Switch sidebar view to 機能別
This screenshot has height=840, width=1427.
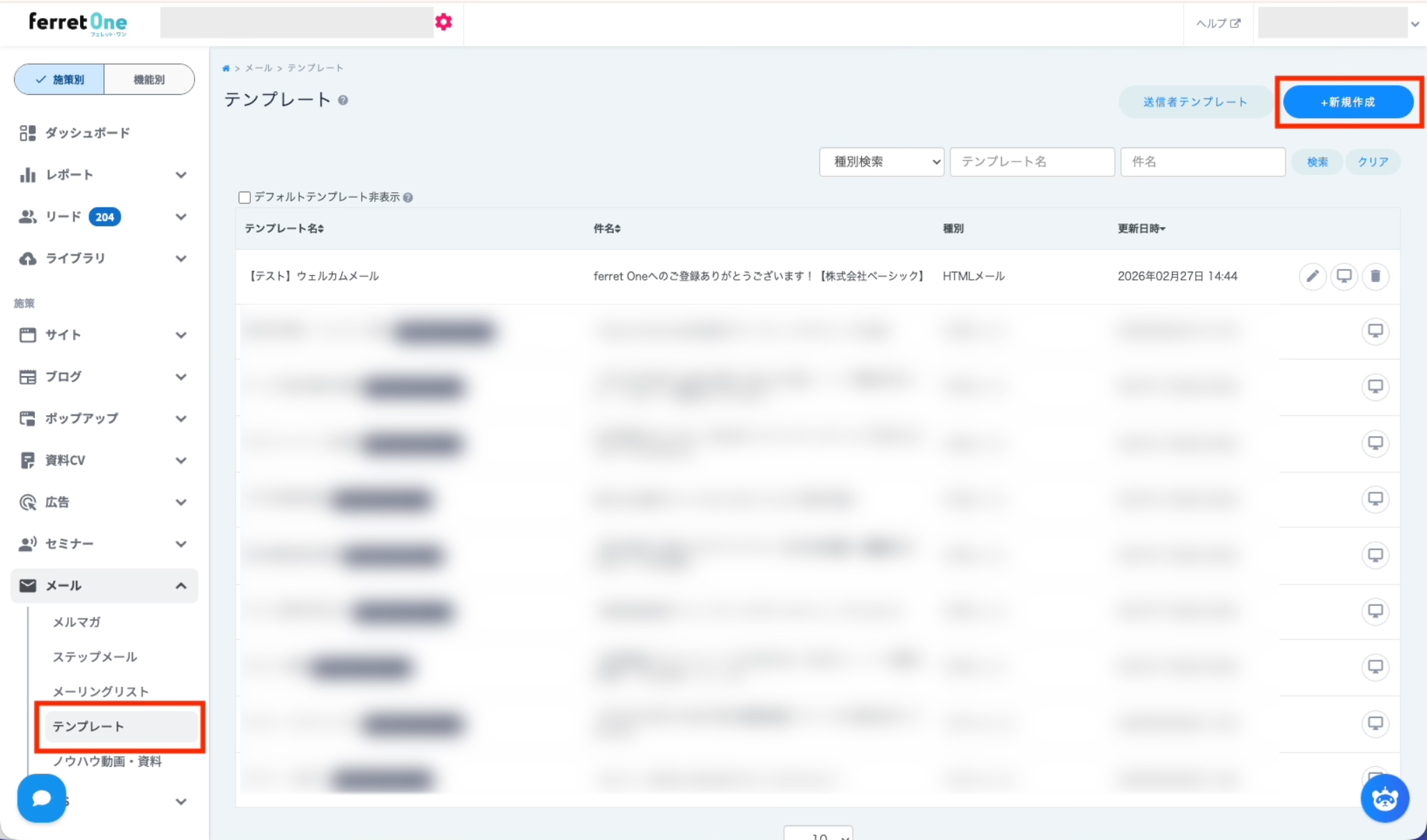pyautogui.click(x=149, y=79)
